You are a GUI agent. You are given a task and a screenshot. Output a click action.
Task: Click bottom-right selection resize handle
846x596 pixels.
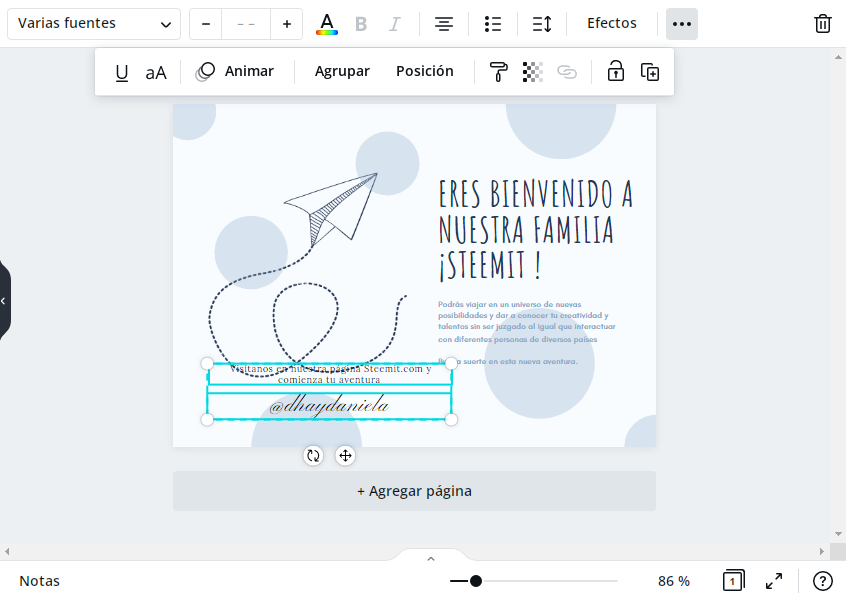(x=451, y=420)
